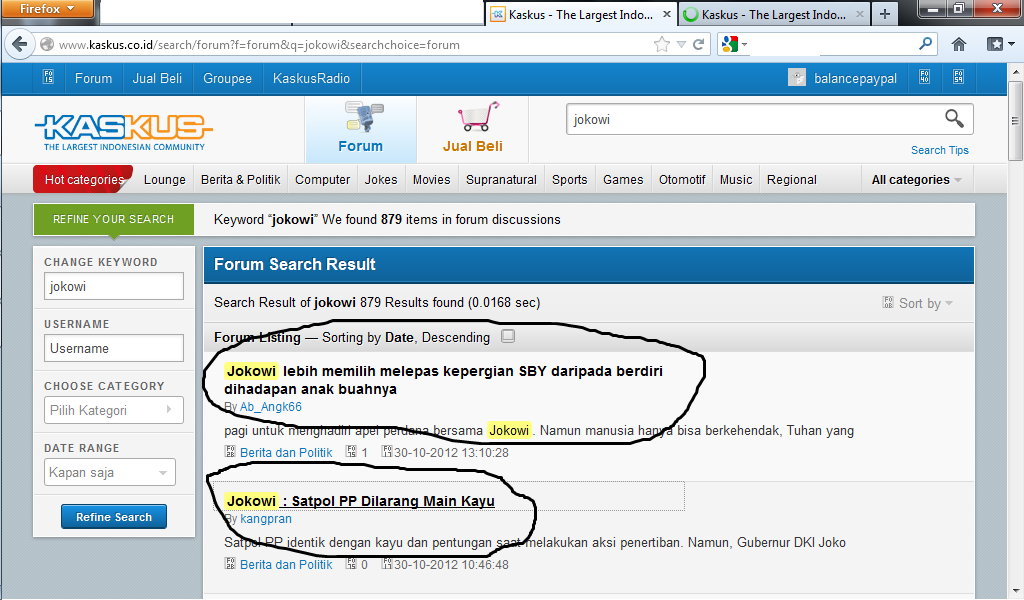
Task: Click the Firefox back arrow button
Action: coord(19,45)
